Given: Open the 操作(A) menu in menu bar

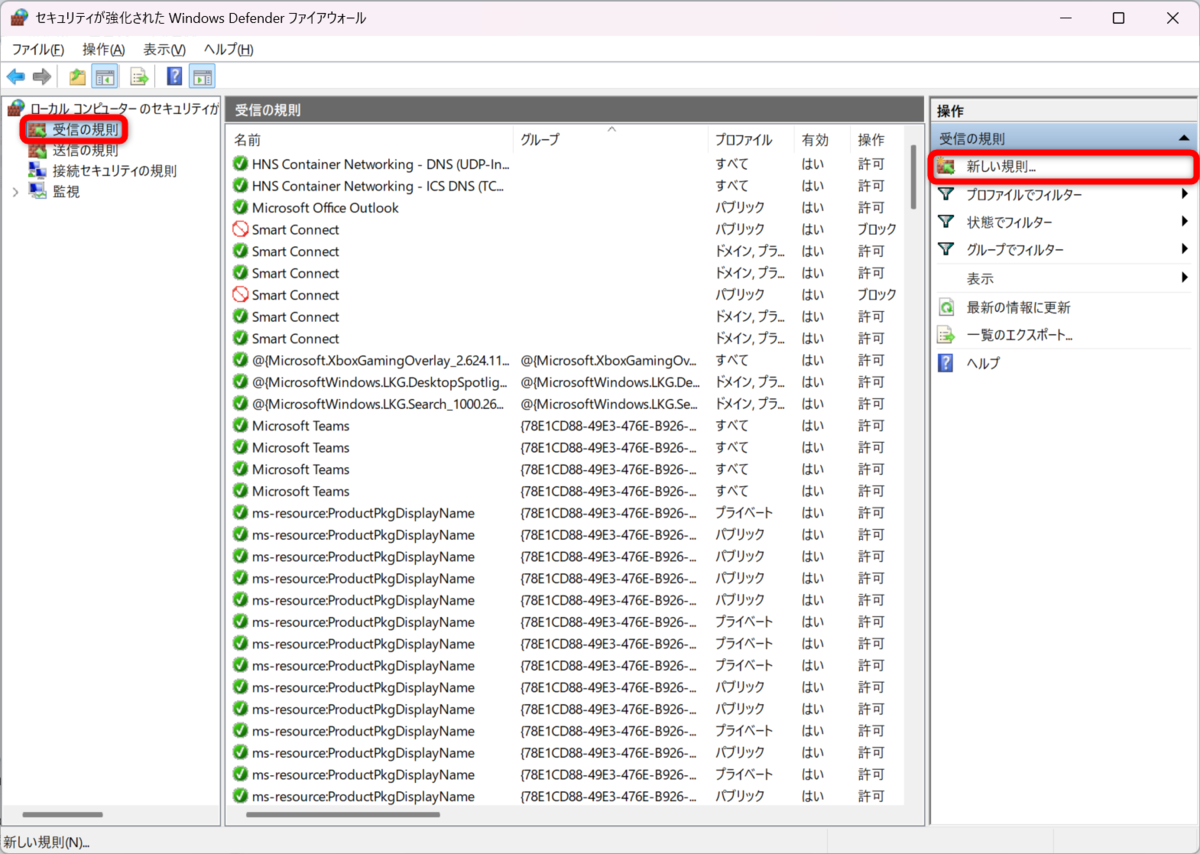Looking at the screenshot, I should [104, 49].
